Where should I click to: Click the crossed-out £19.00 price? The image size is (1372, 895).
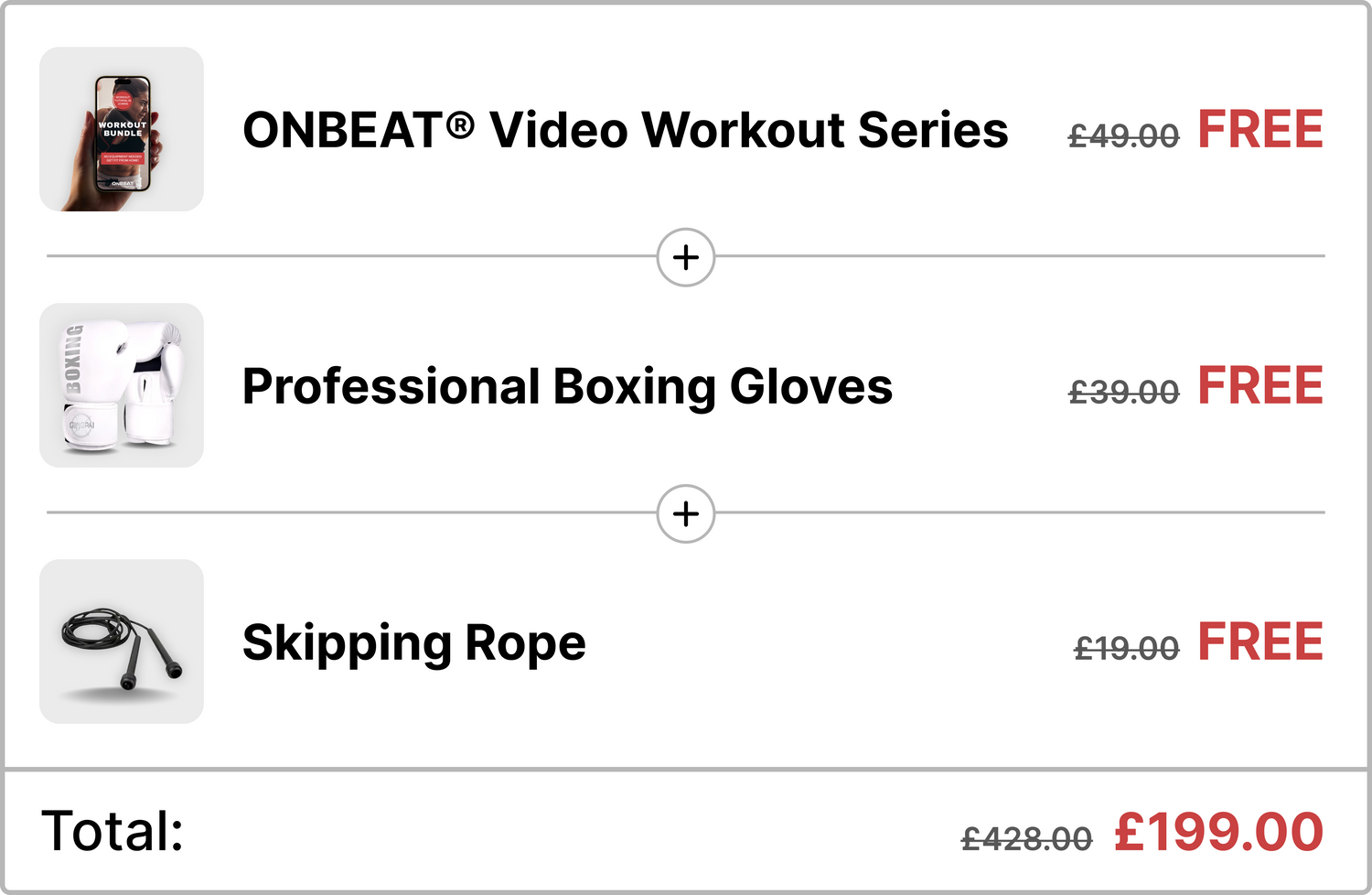(1126, 649)
